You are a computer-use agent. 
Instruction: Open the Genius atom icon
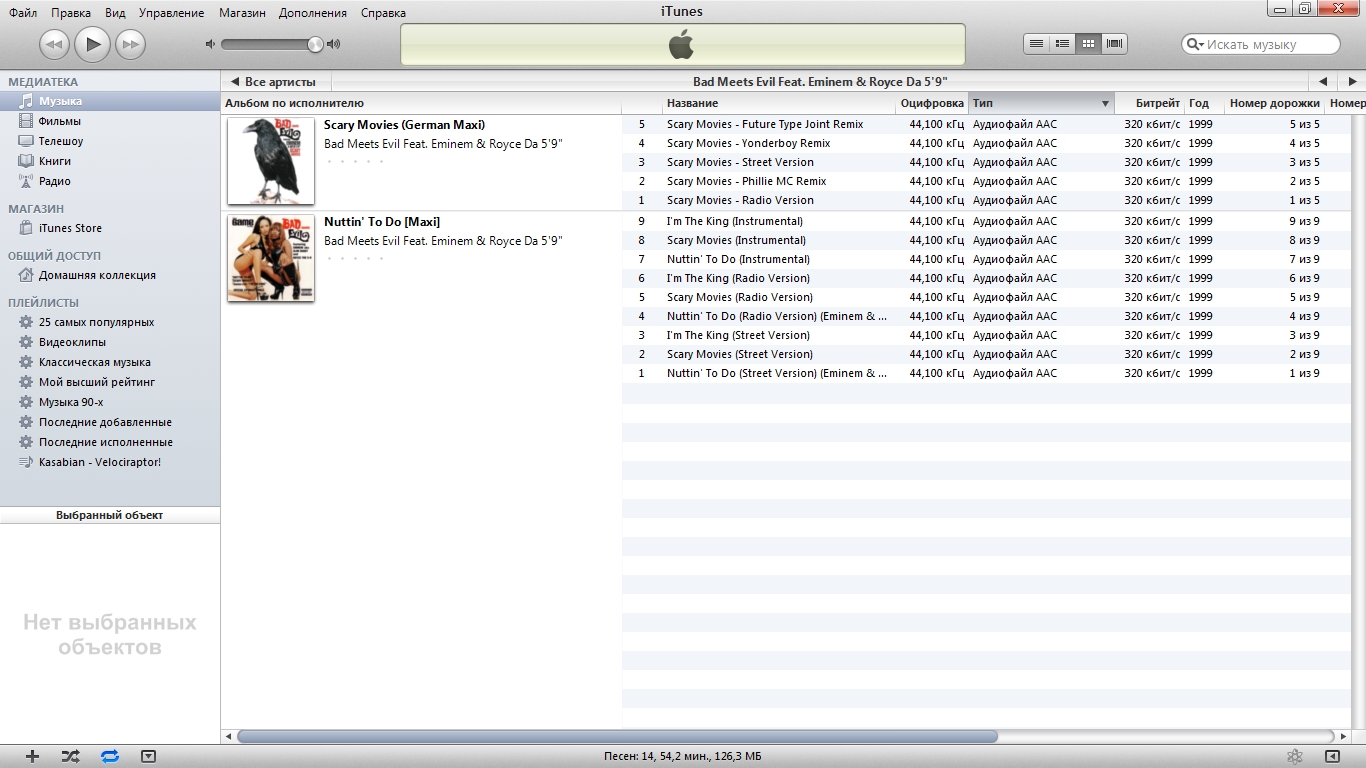click(1294, 756)
